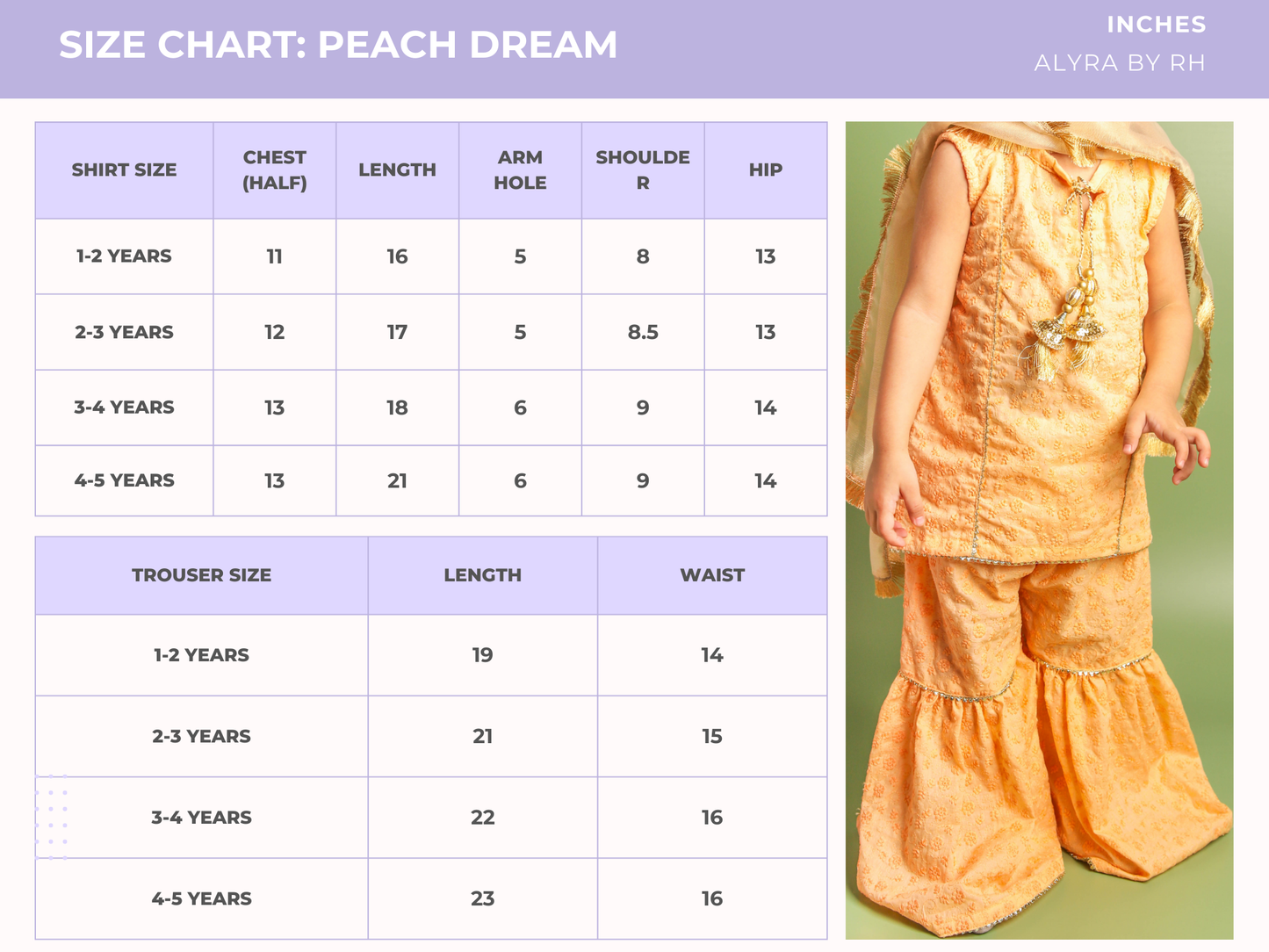Click the SHIRT SIZE column header
The height and width of the screenshot is (952, 1269).
(123, 169)
